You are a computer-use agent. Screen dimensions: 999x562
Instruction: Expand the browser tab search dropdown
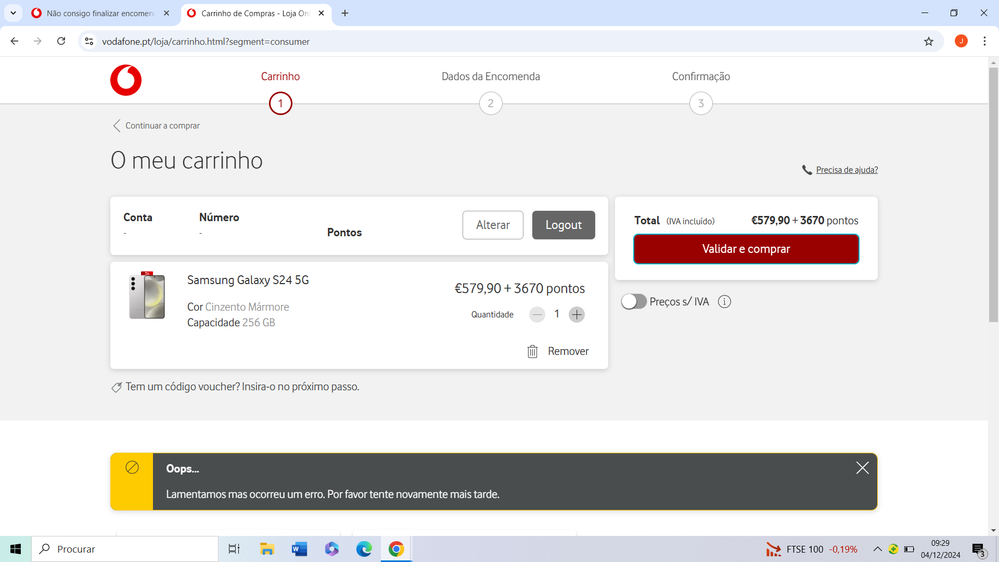(x=13, y=13)
